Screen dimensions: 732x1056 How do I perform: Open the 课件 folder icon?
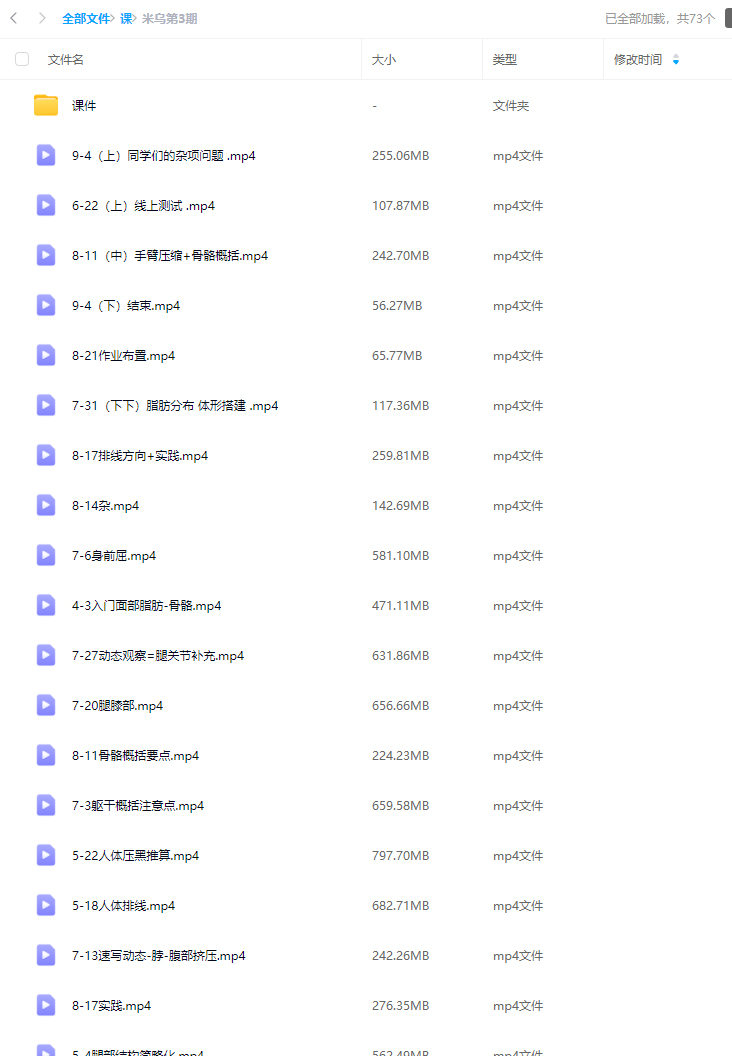coord(46,105)
